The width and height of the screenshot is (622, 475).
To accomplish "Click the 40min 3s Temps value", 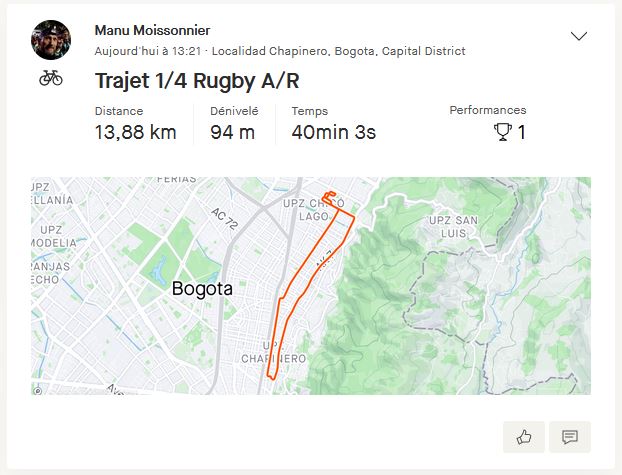I will pyautogui.click(x=334, y=132).
